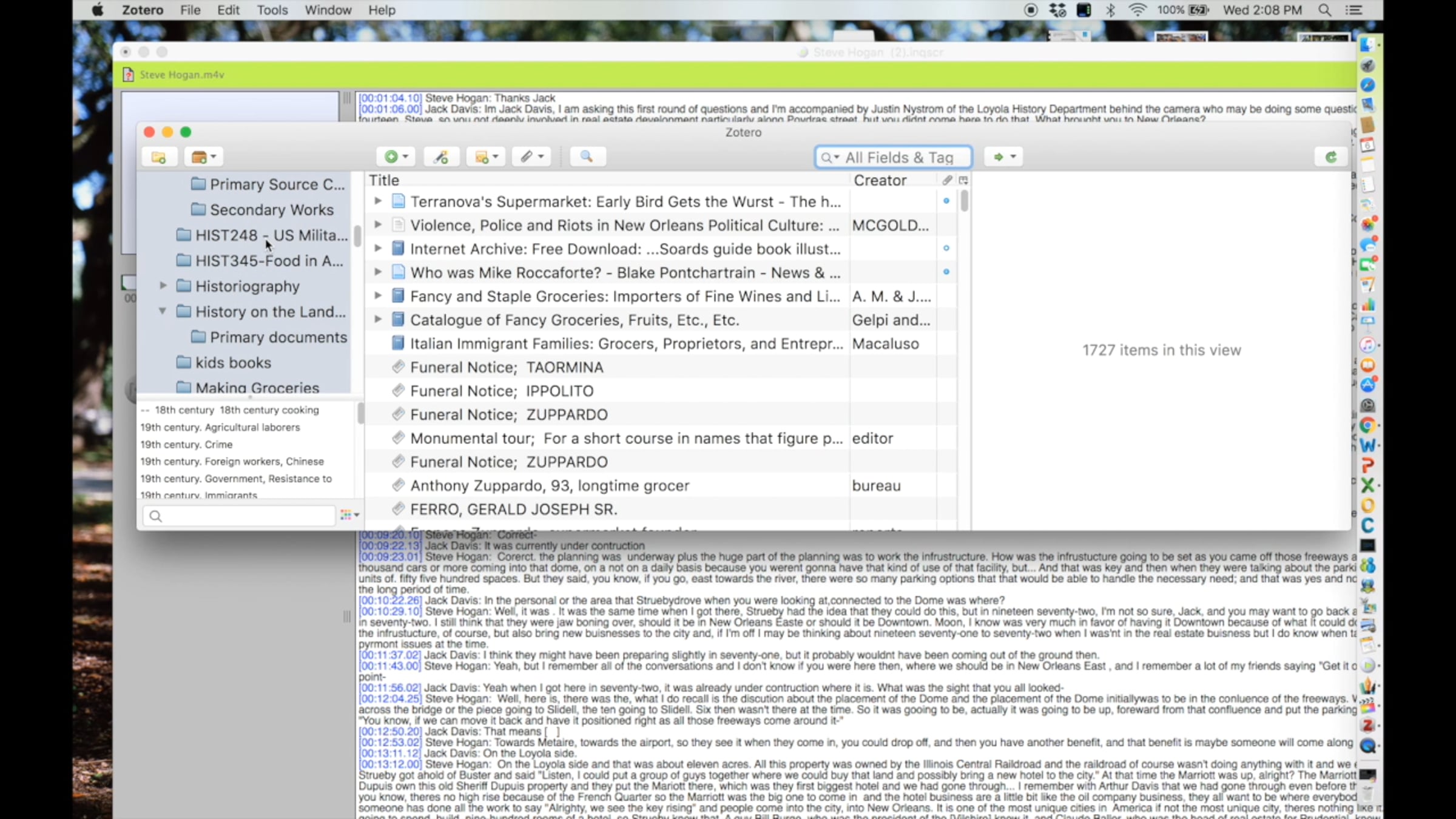This screenshot has width=1456, height=819.
Task: Filter by the '19th century. Crime' tag
Action: click(x=186, y=445)
